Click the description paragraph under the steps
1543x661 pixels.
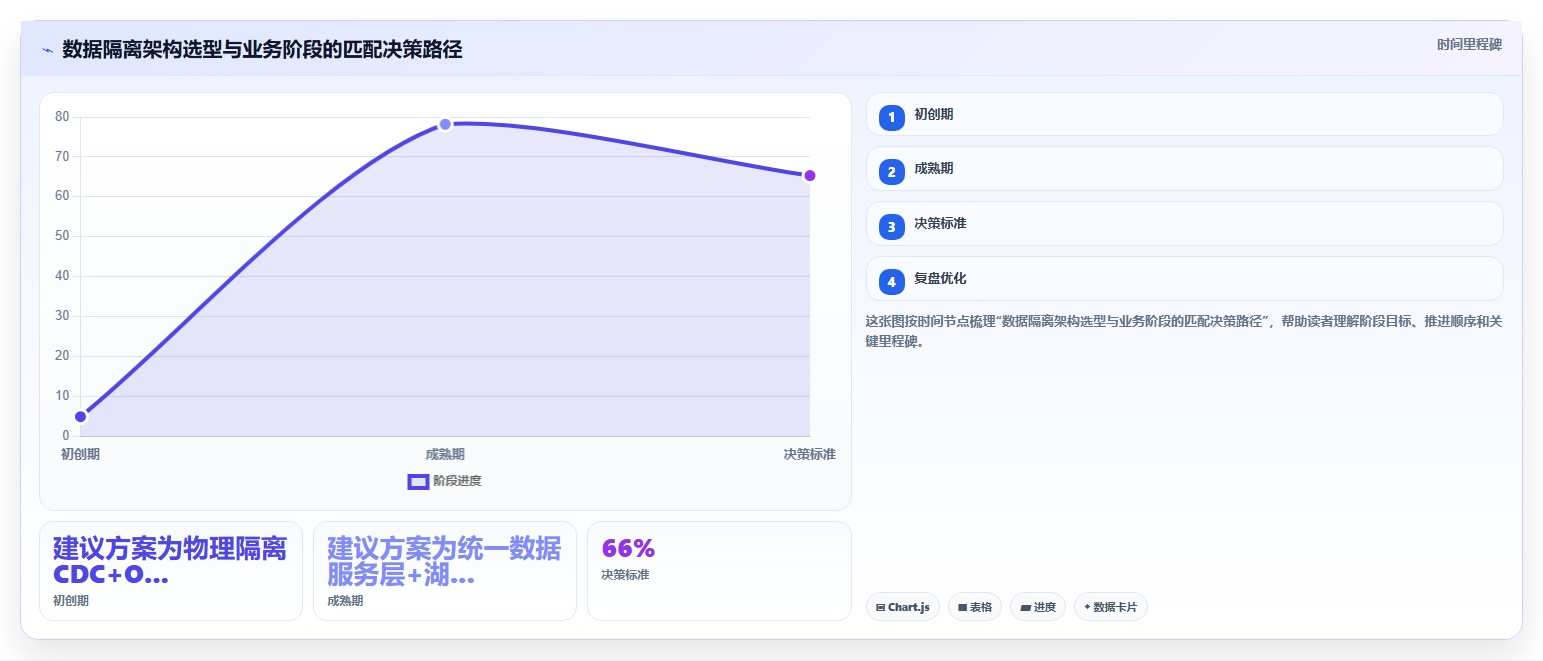click(x=1184, y=331)
